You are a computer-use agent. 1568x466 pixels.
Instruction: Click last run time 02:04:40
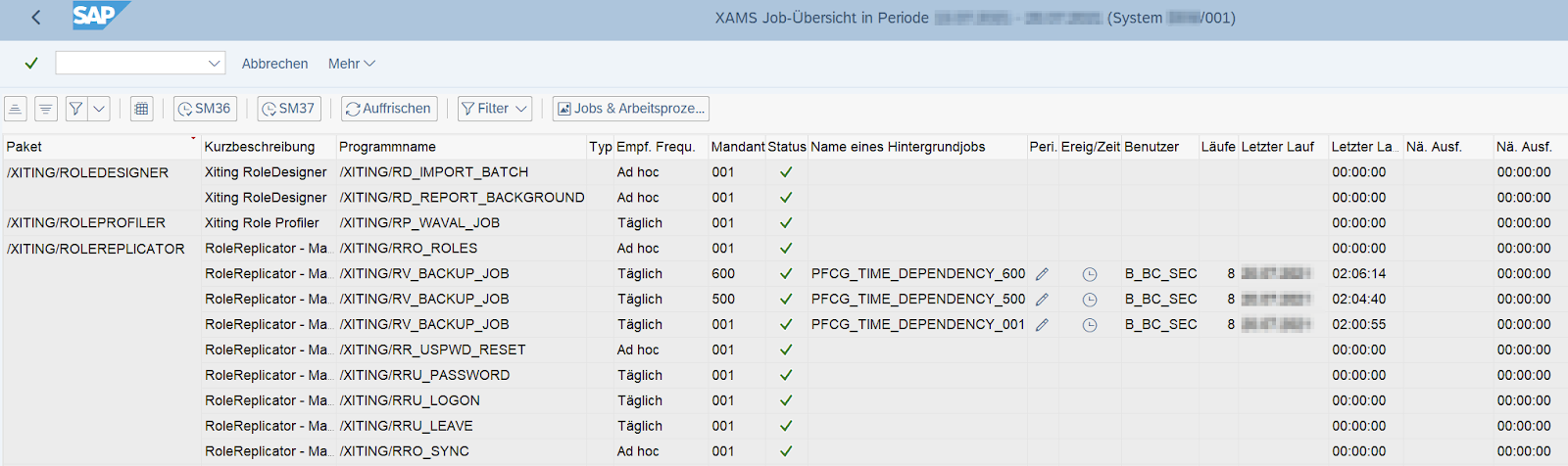pos(1358,300)
